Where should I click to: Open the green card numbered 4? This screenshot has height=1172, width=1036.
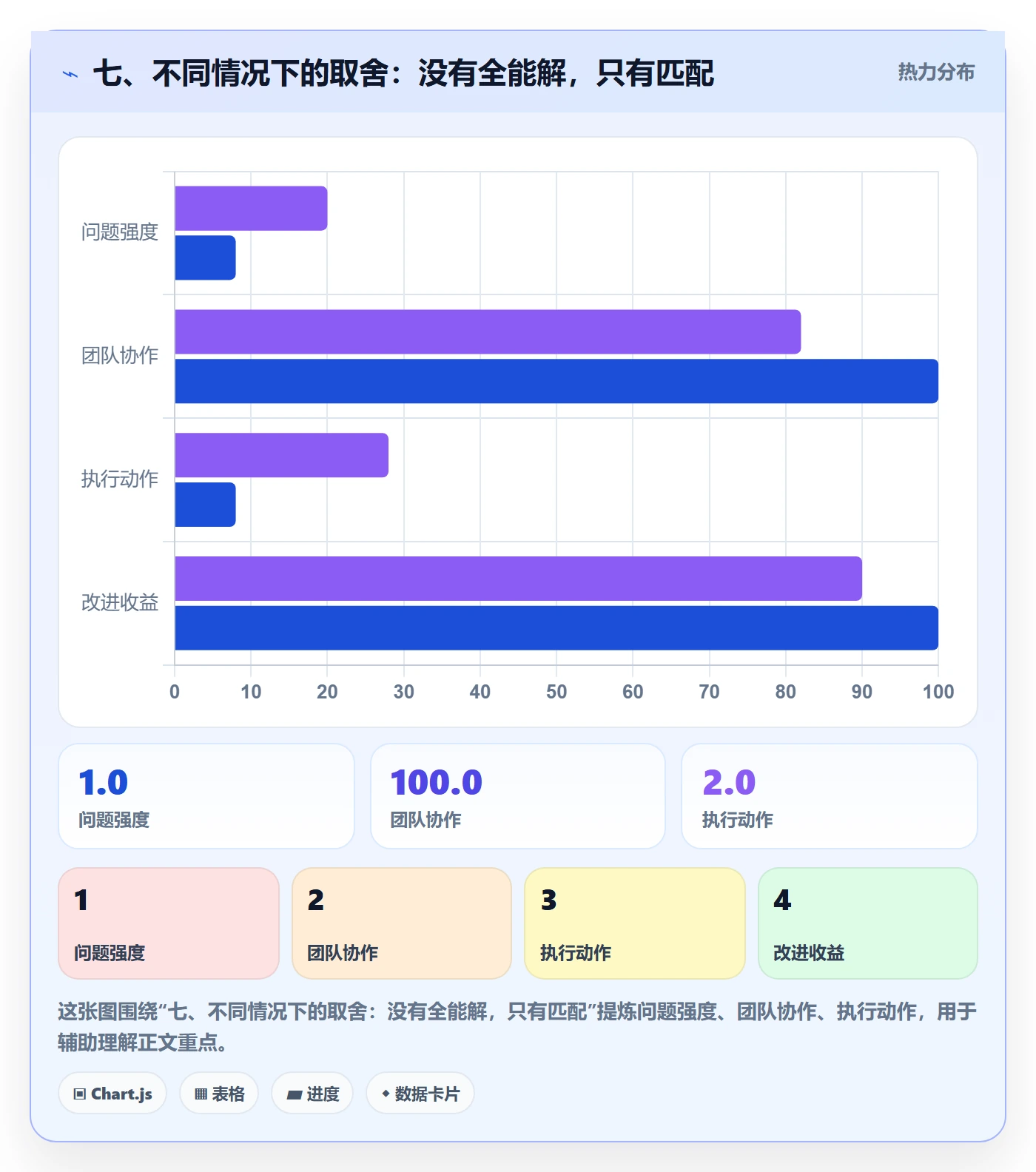(868, 923)
